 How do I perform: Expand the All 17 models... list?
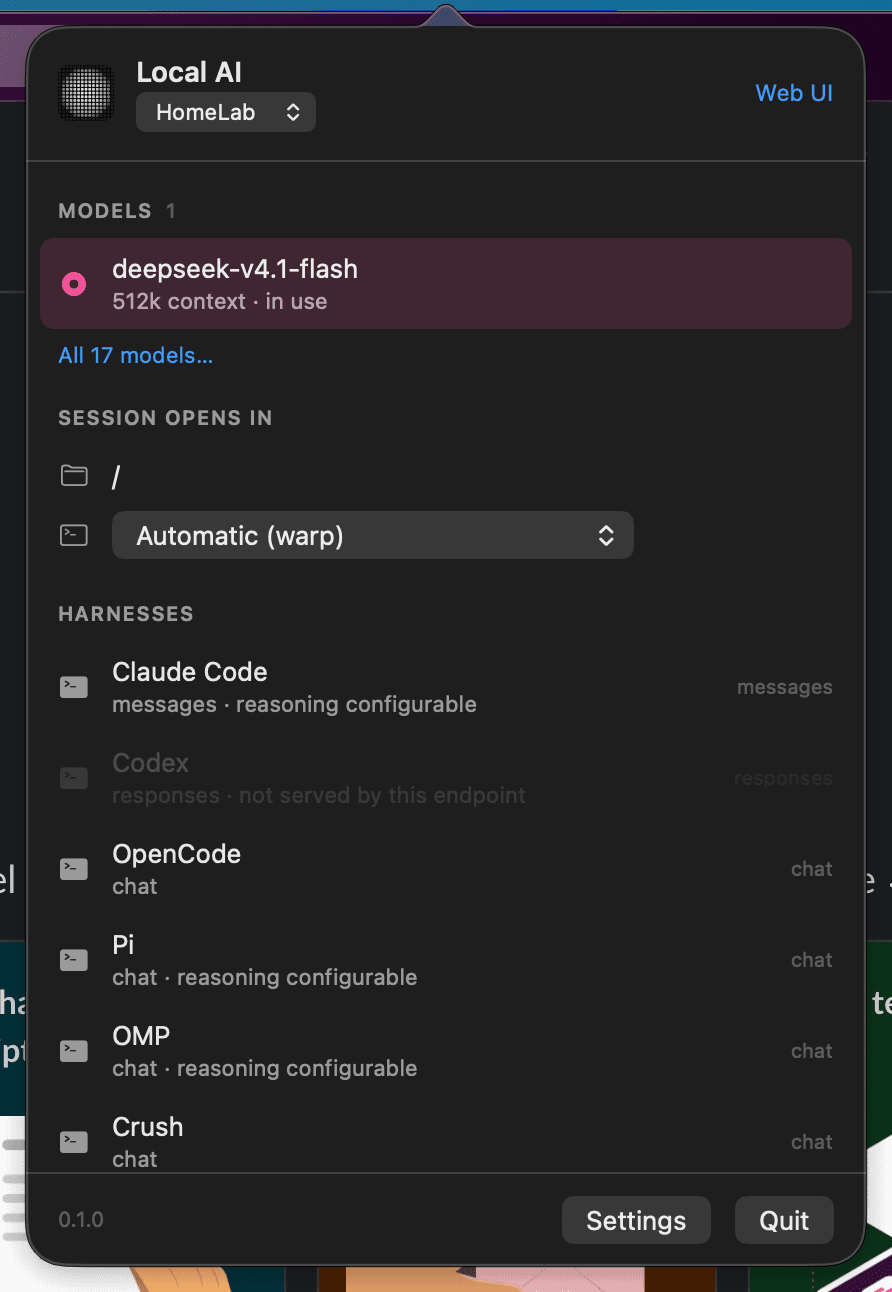pyautogui.click(x=136, y=355)
